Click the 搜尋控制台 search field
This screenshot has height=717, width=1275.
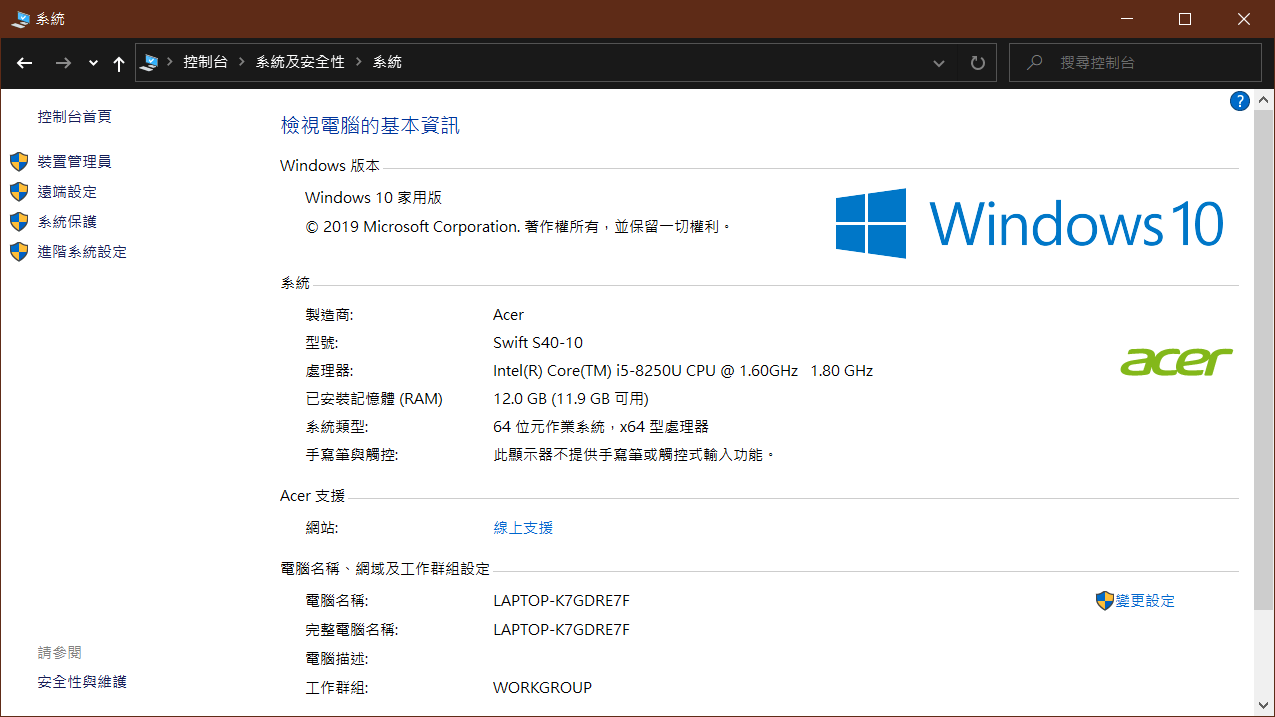pyautogui.click(x=1135, y=62)
